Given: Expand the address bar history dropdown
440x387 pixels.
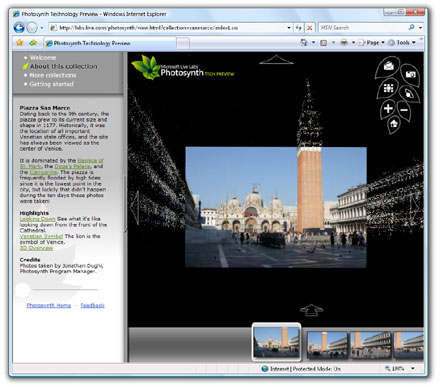Looking at the screenshot, I should [289, 28].
